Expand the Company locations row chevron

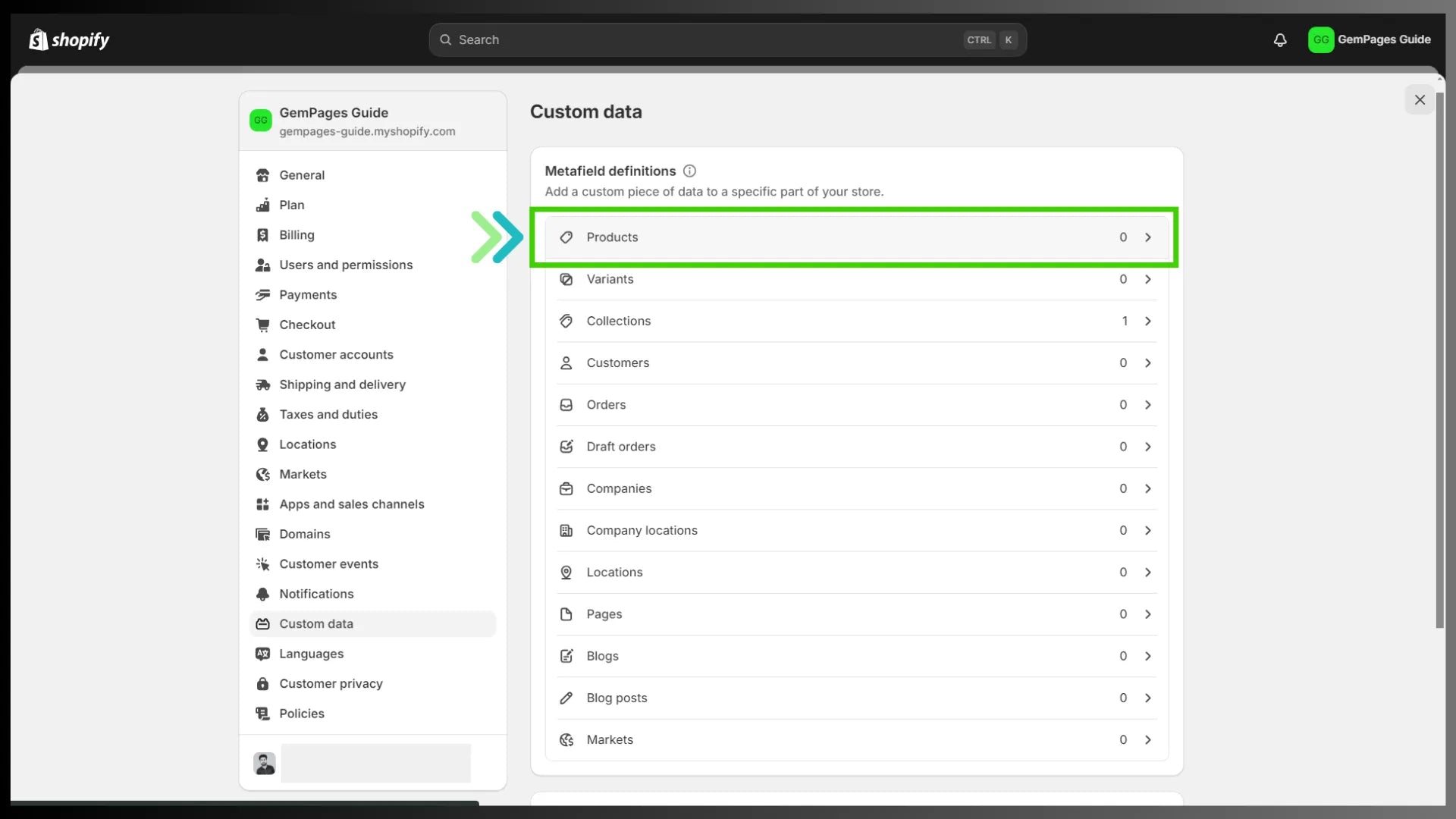(1148, 530)
